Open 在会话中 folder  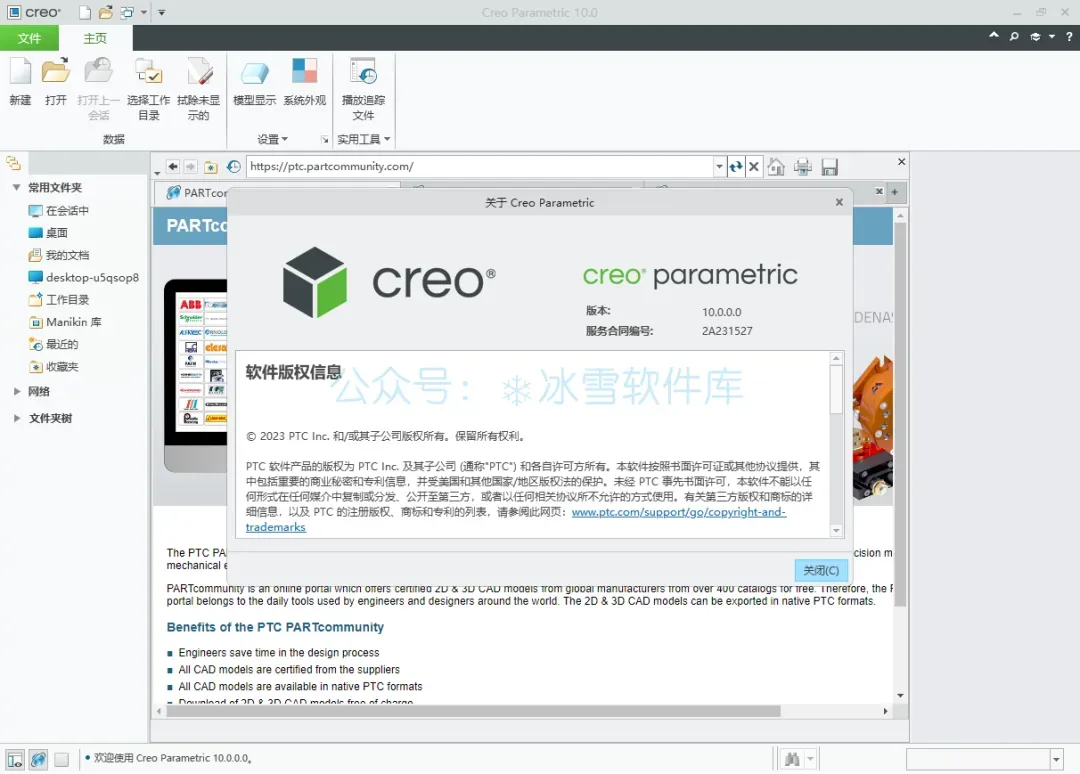click(x=59, y=210)
